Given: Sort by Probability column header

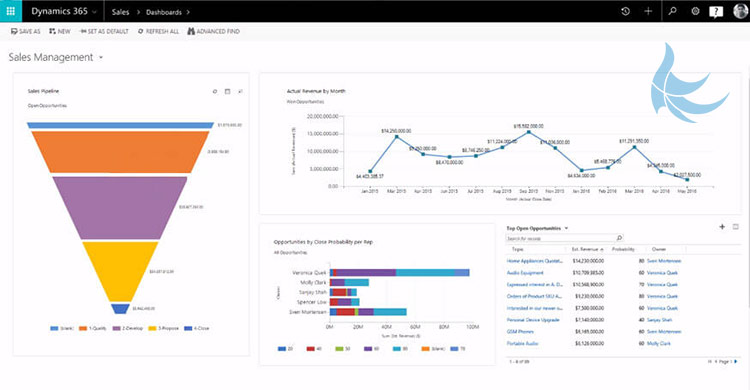Looking at the screenshot, I should pos(623,249).
